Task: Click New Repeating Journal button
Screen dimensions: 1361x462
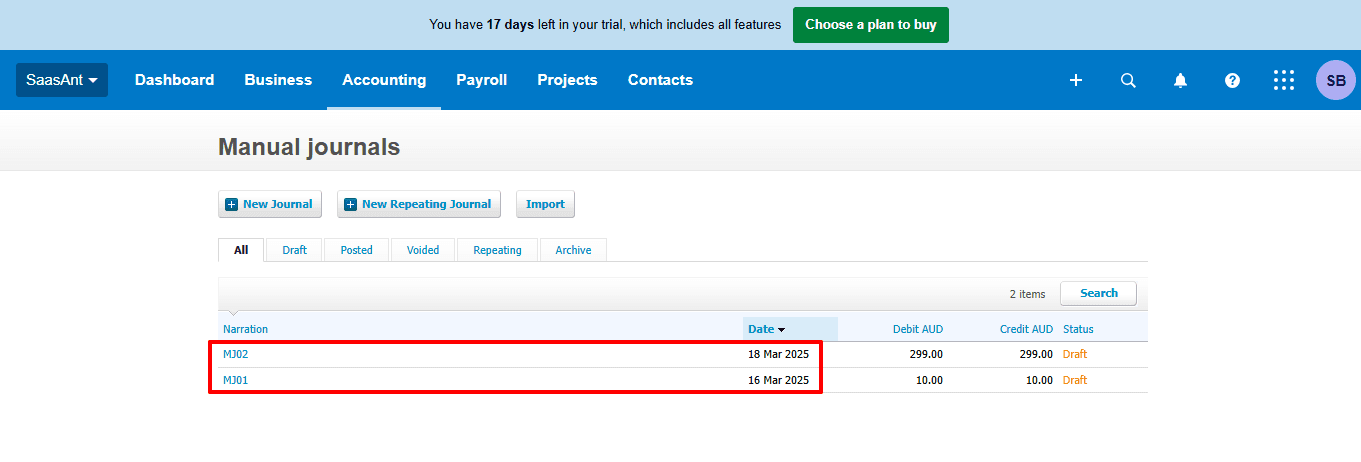Action: click(x=418, y=204)
